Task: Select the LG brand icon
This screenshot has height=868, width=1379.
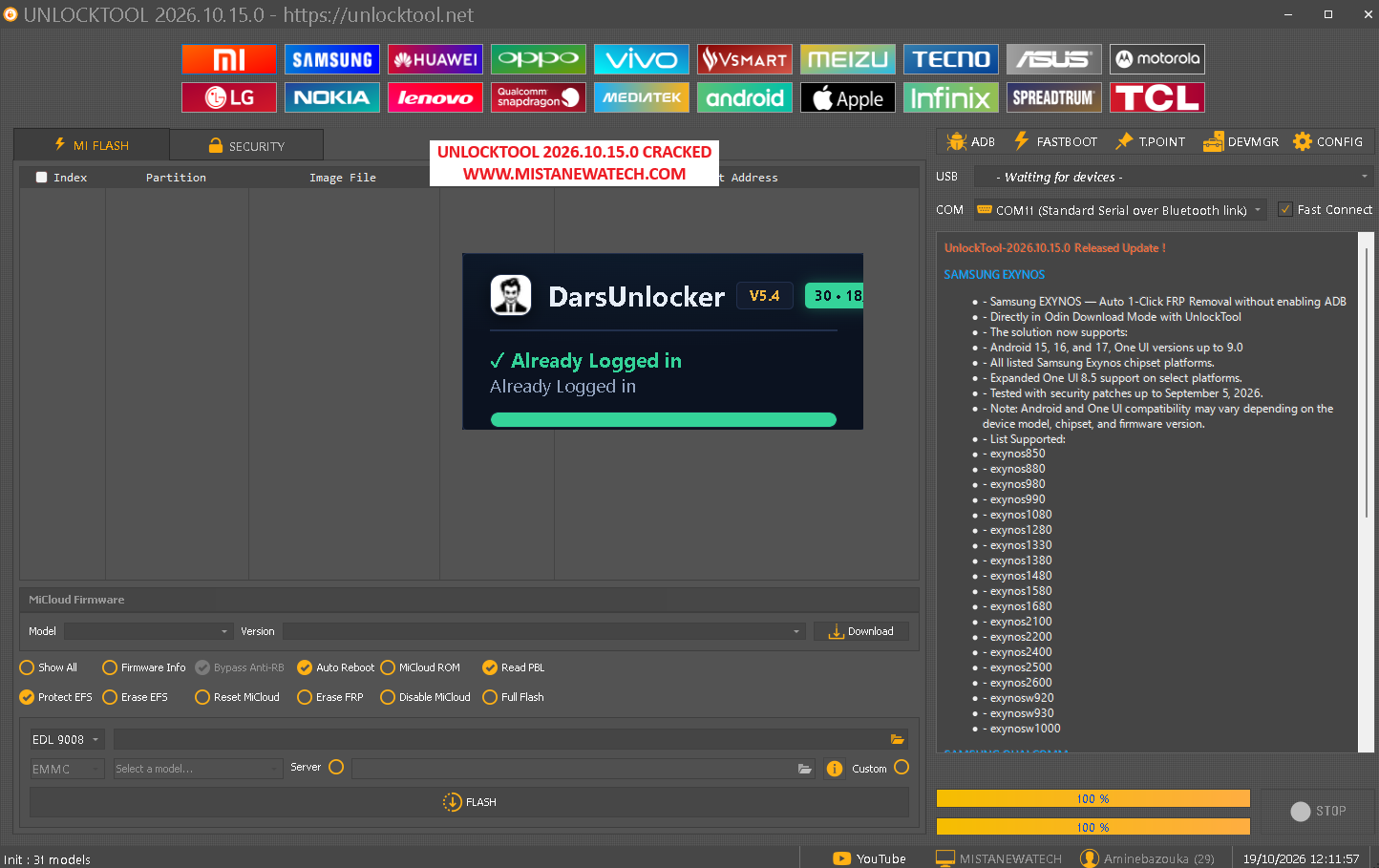Action: point(229,97)
